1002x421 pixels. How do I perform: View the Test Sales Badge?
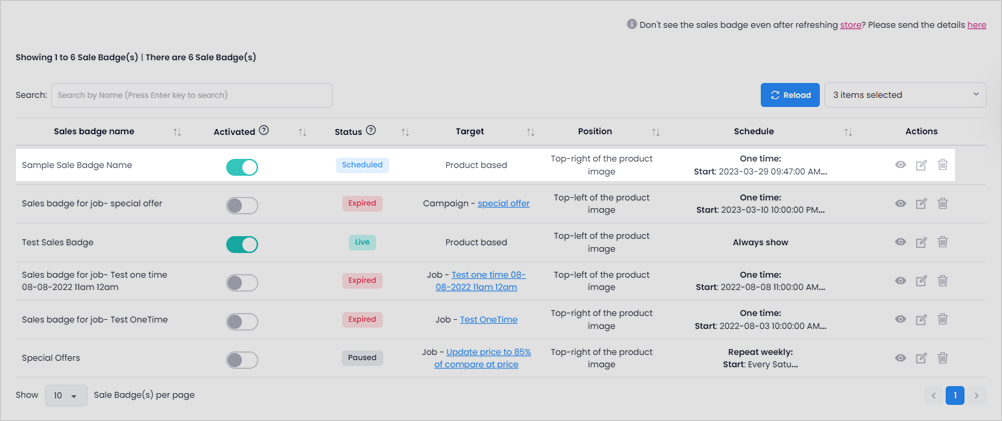click(x=900, y=242)
